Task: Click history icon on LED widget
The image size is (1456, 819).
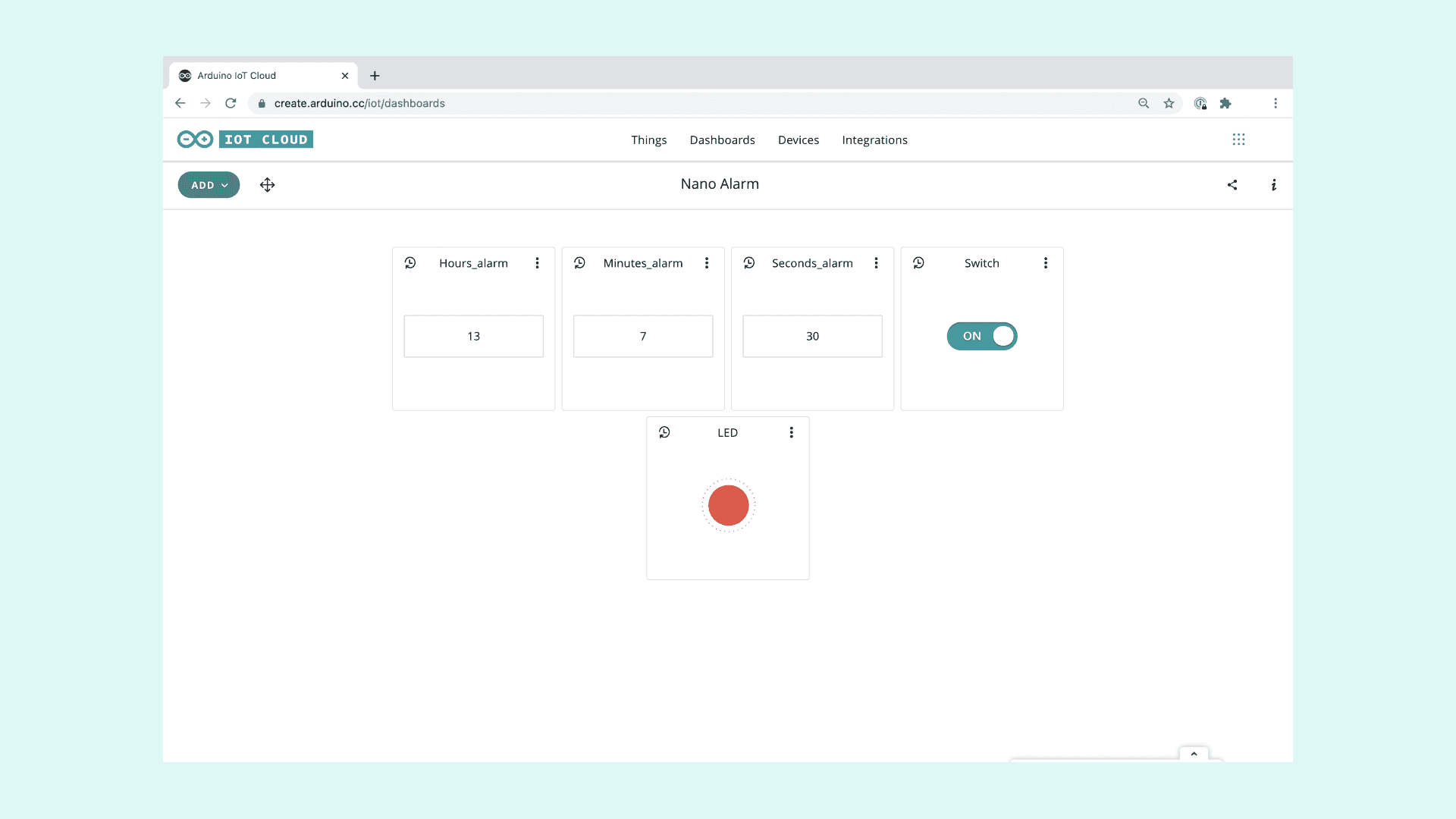Action: click(664, 432)
